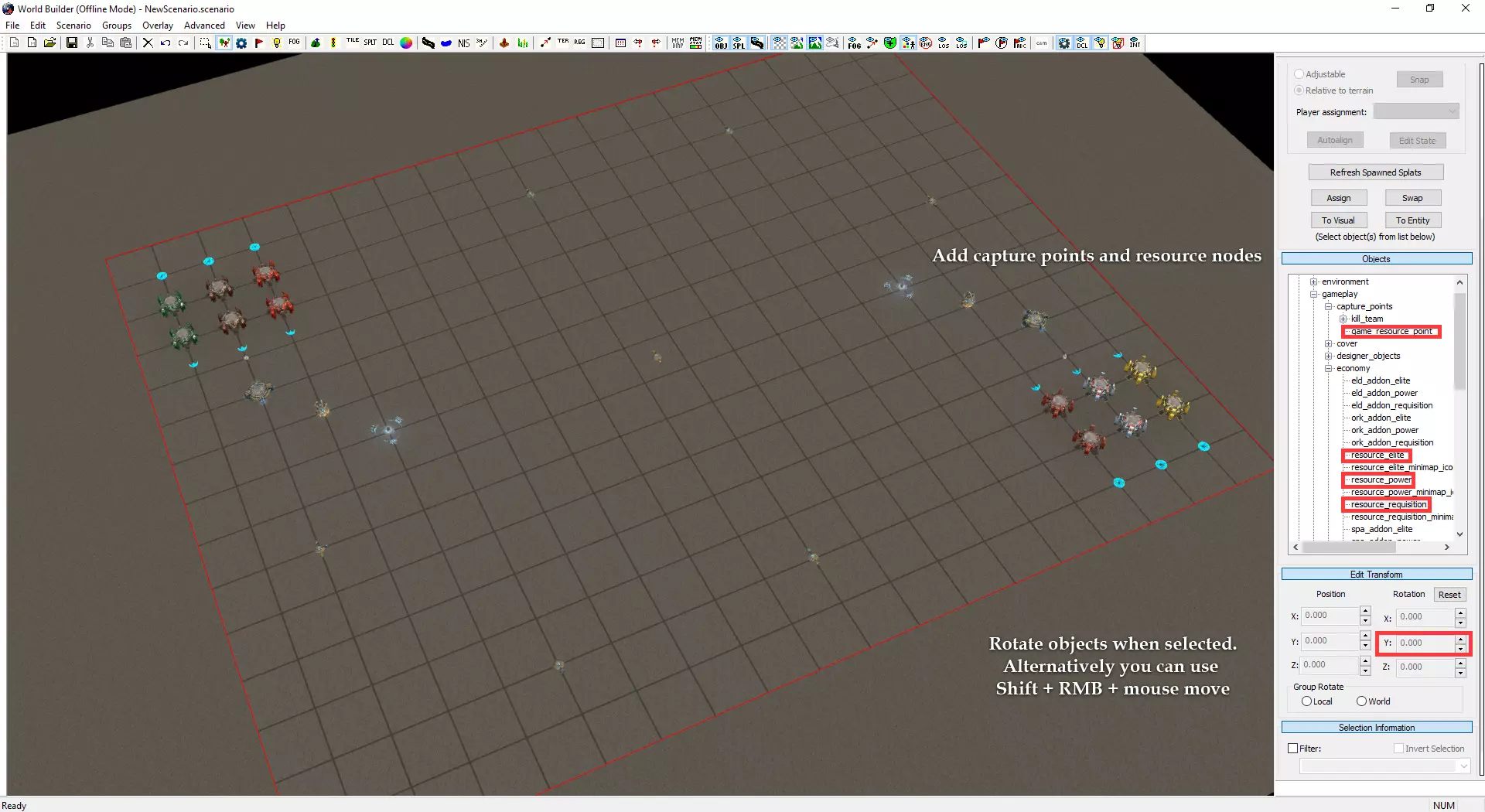
Task: Click the object tree horizontal scrollbar
Action: pyautogui.click(x=1371, y=548)
